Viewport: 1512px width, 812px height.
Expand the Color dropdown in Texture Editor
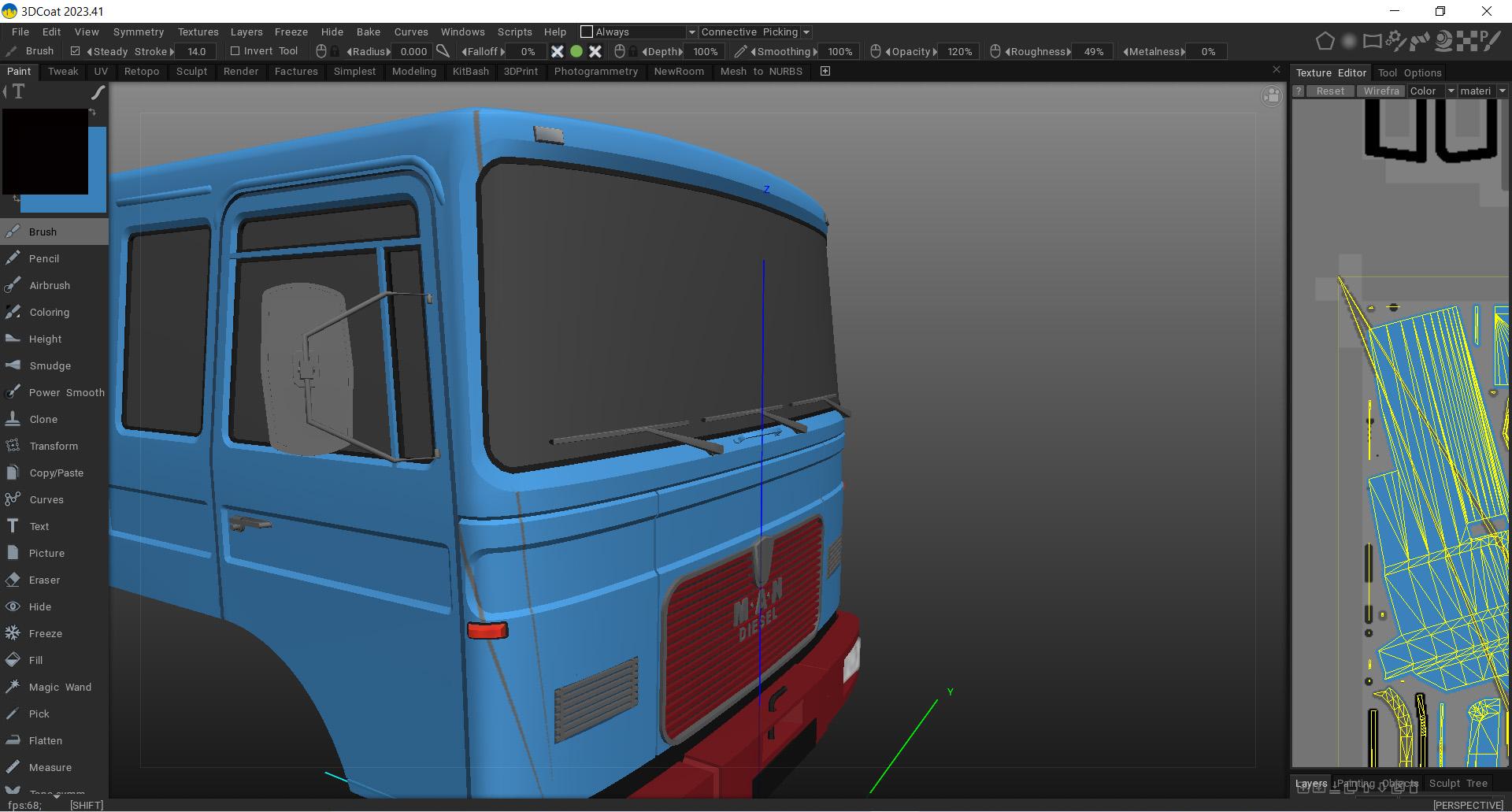(x=1451, y=91)
